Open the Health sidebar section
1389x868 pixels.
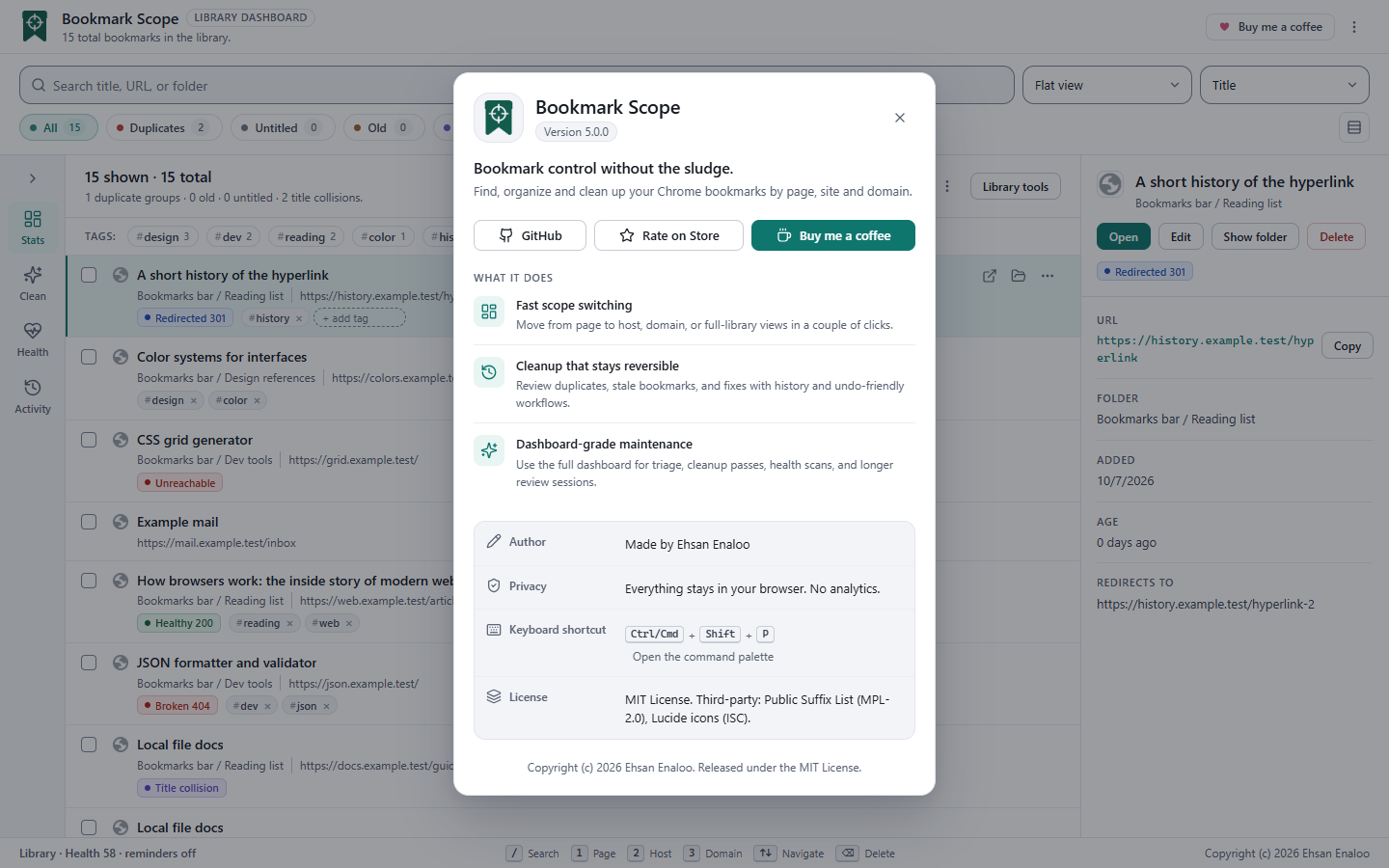click(33, 339)
